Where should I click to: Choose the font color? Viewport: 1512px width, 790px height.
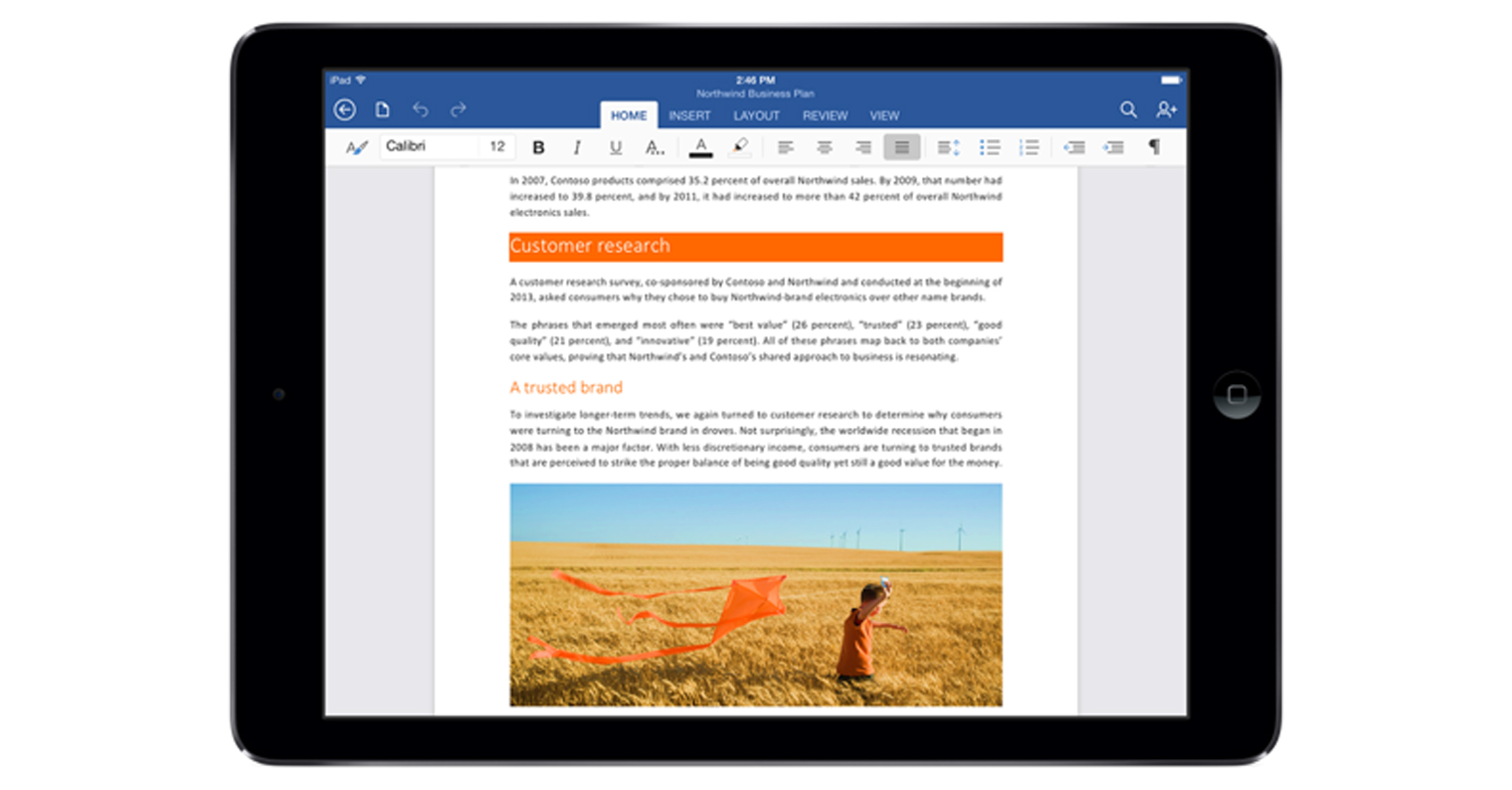tap(701, 147)
